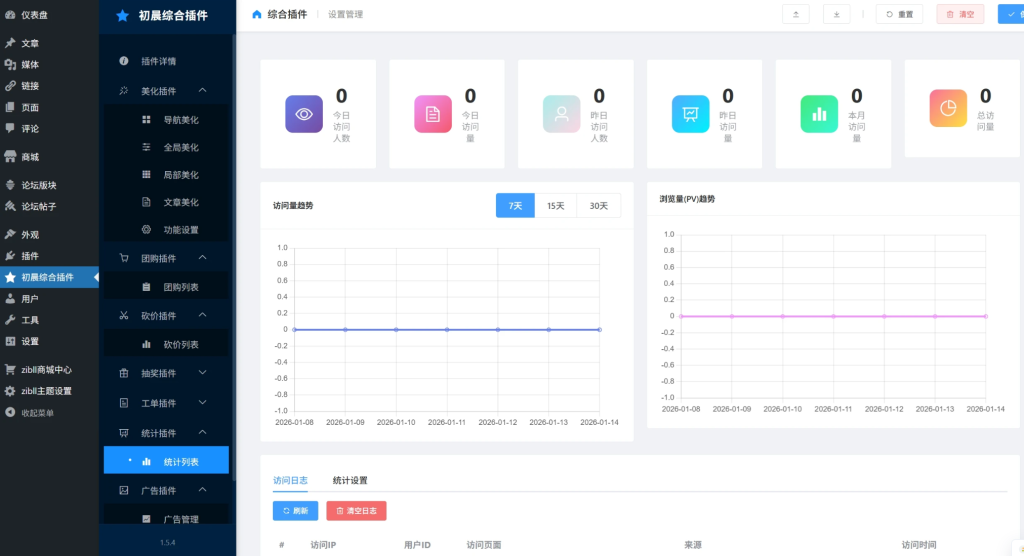1024x556 pixels.
Task: Collapse the 广告插件 group chevron
Action: (x=202, y=489)
